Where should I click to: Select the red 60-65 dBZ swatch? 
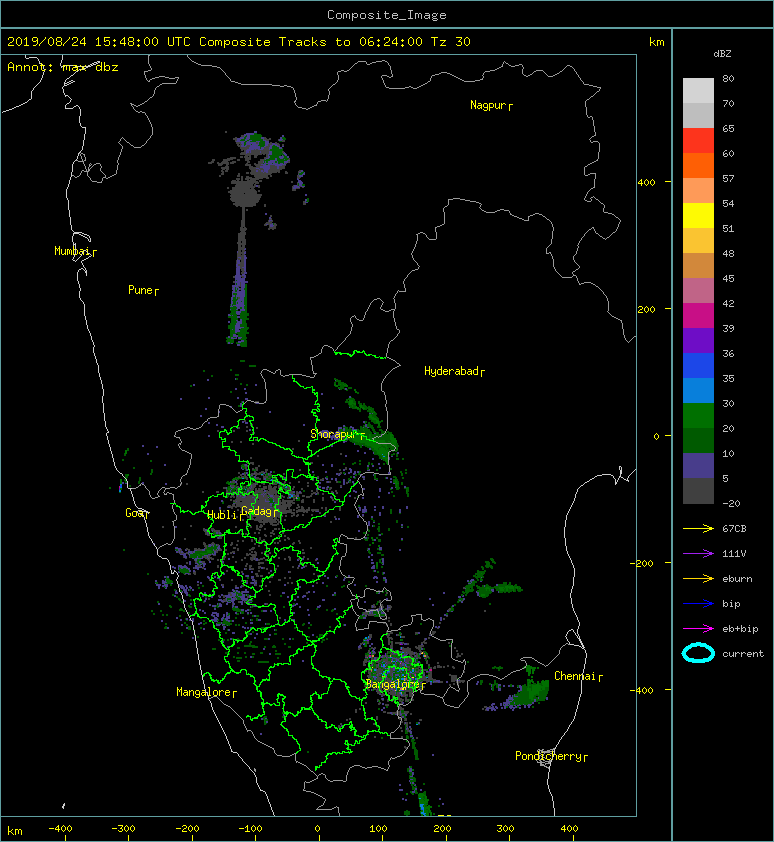click(x=698, y=140)
